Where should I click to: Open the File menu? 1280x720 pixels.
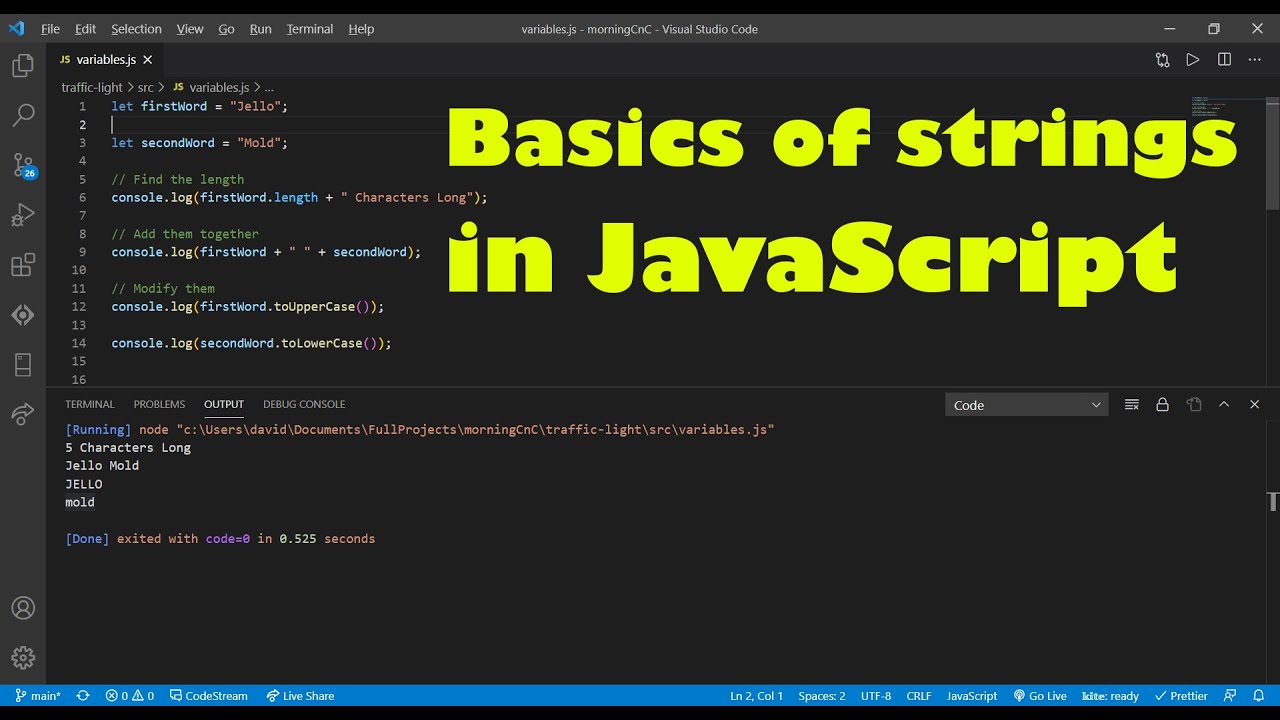click(50, 29)
